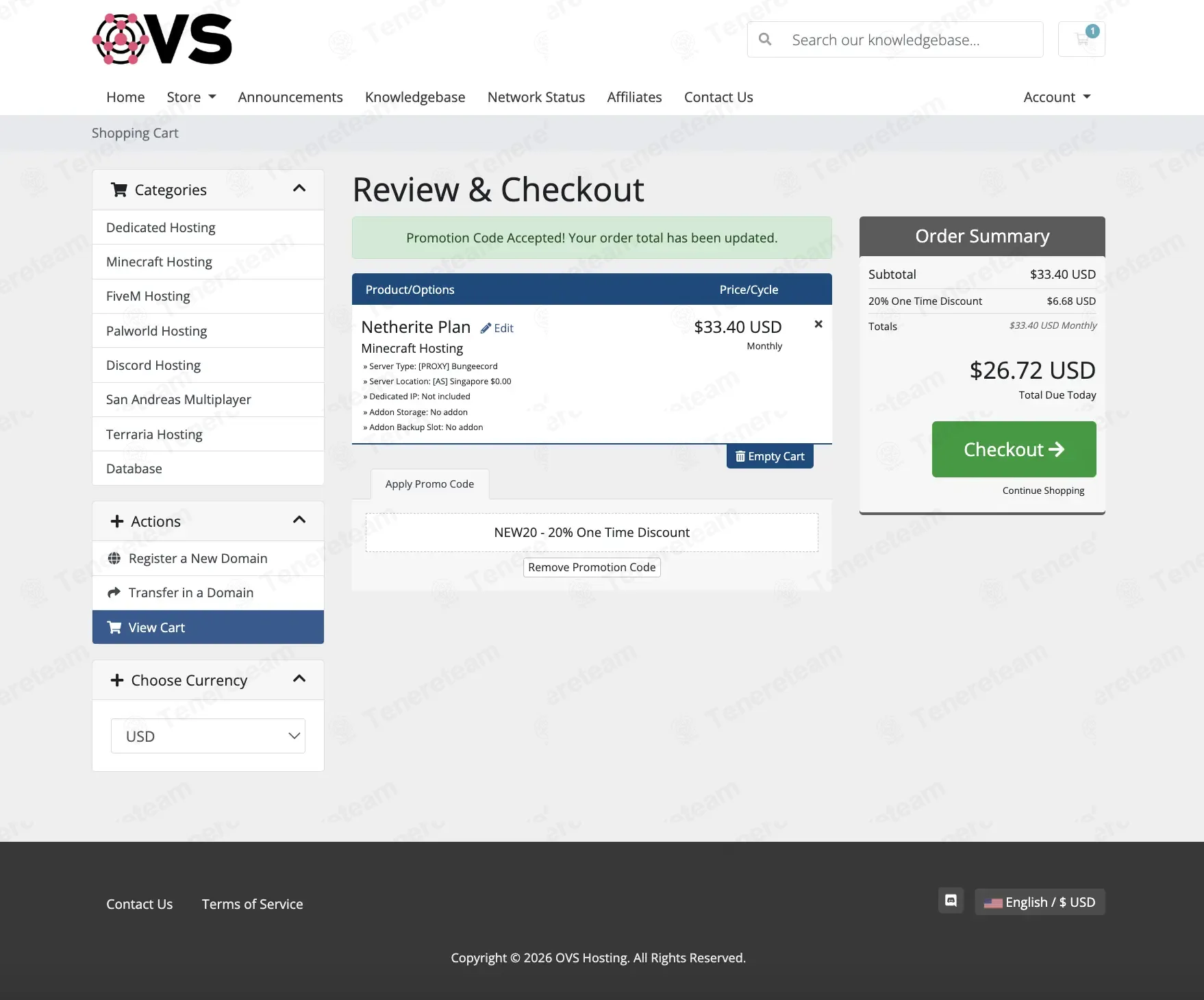Open the USD currency dropdown
This screenshot has height=1000, width=1204.
tap(208, 736)
